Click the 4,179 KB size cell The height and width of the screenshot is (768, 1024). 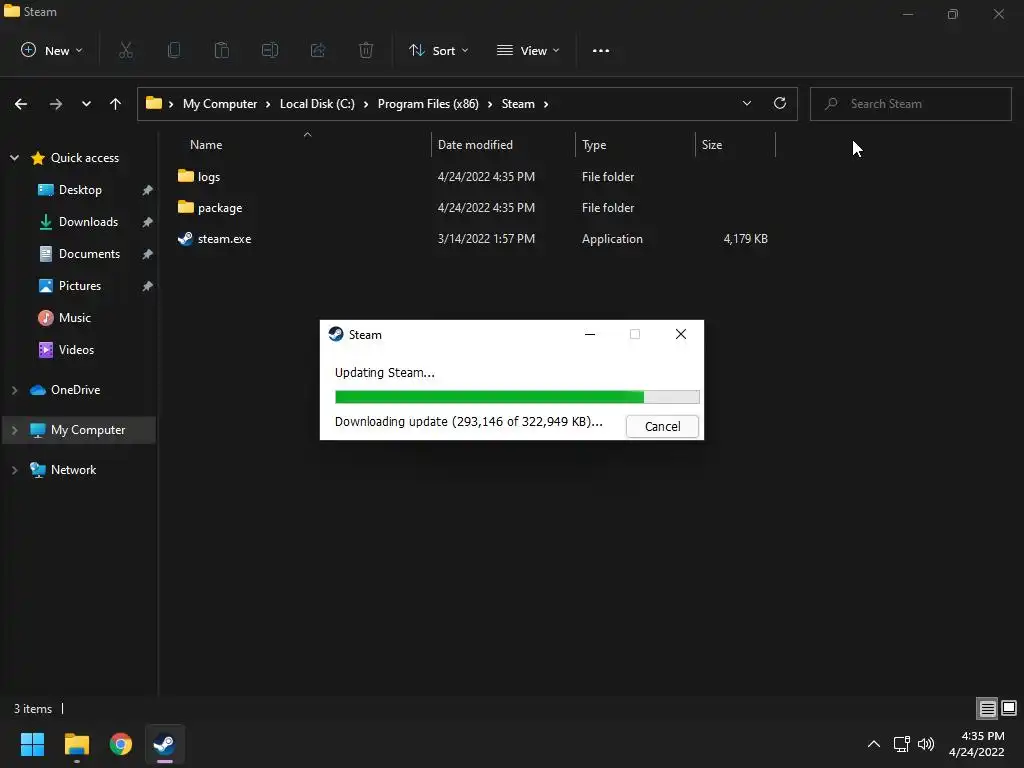pos(746,239)
